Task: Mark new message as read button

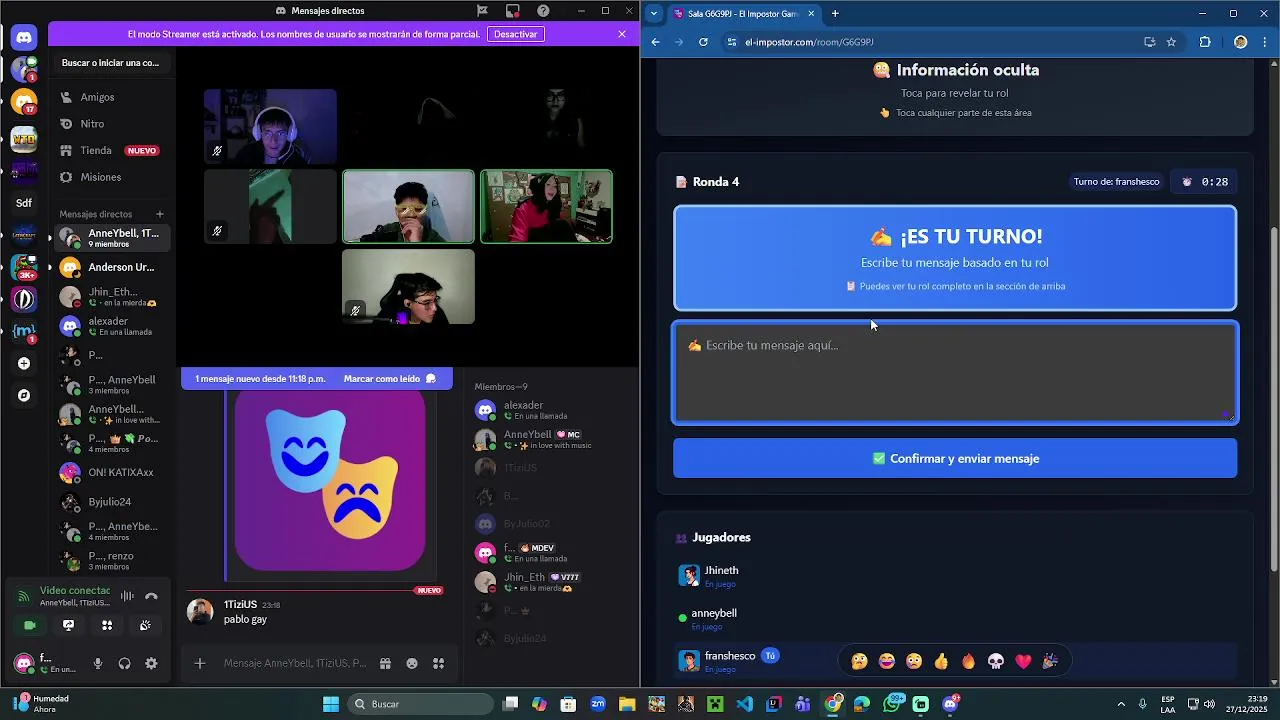Action: pos(390,379)
